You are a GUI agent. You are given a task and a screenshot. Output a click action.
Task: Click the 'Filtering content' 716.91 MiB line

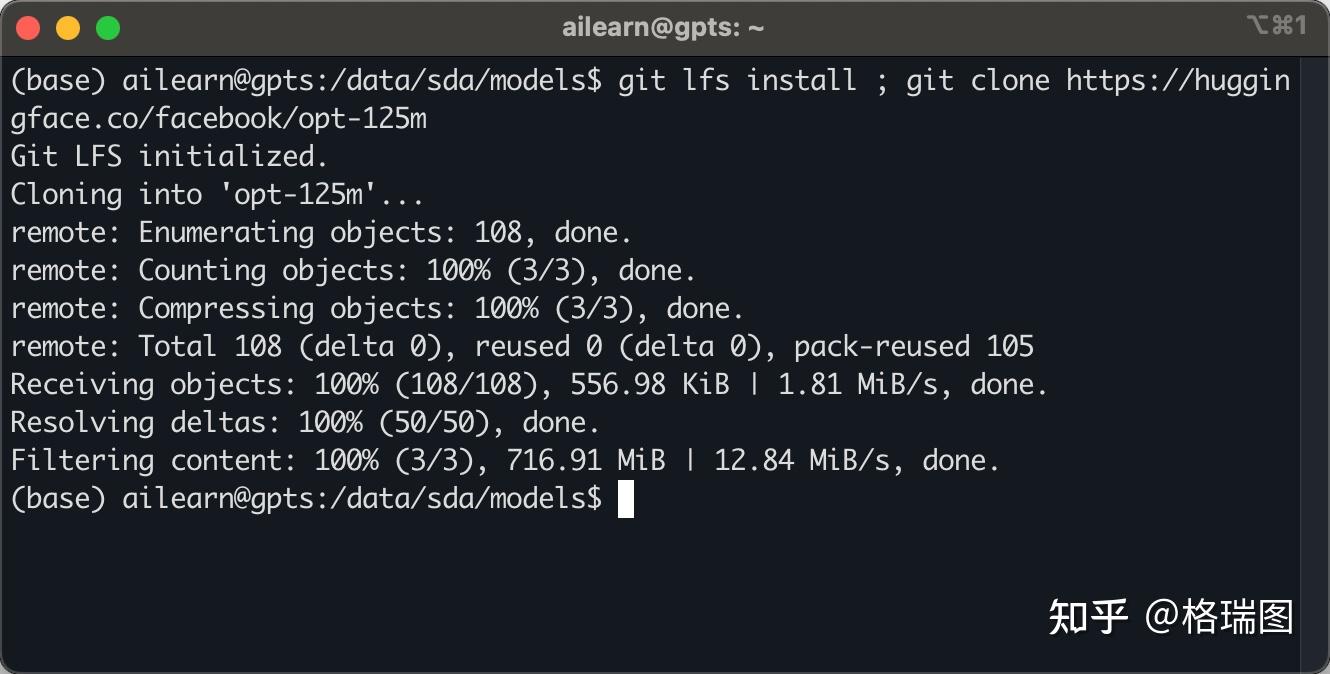(505, 460)
